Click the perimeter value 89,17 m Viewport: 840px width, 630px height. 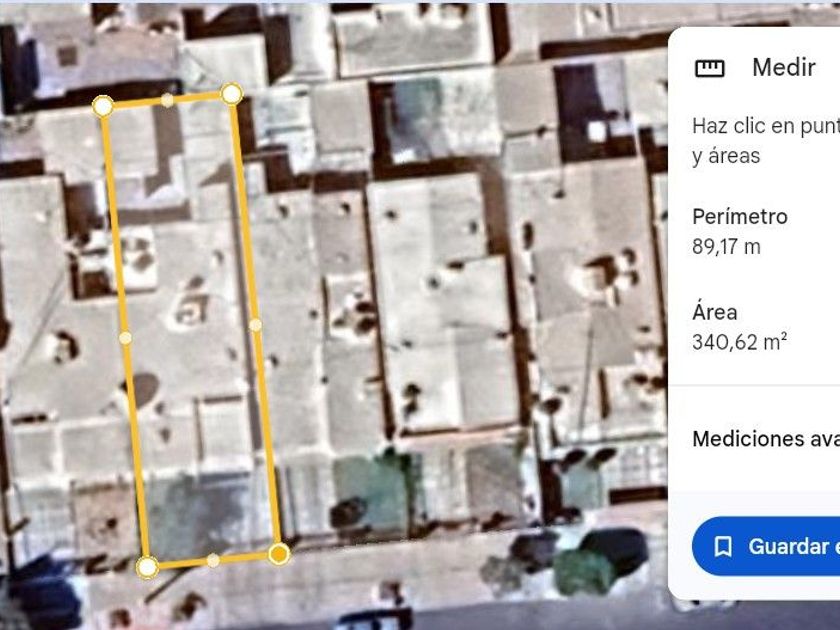726,247
